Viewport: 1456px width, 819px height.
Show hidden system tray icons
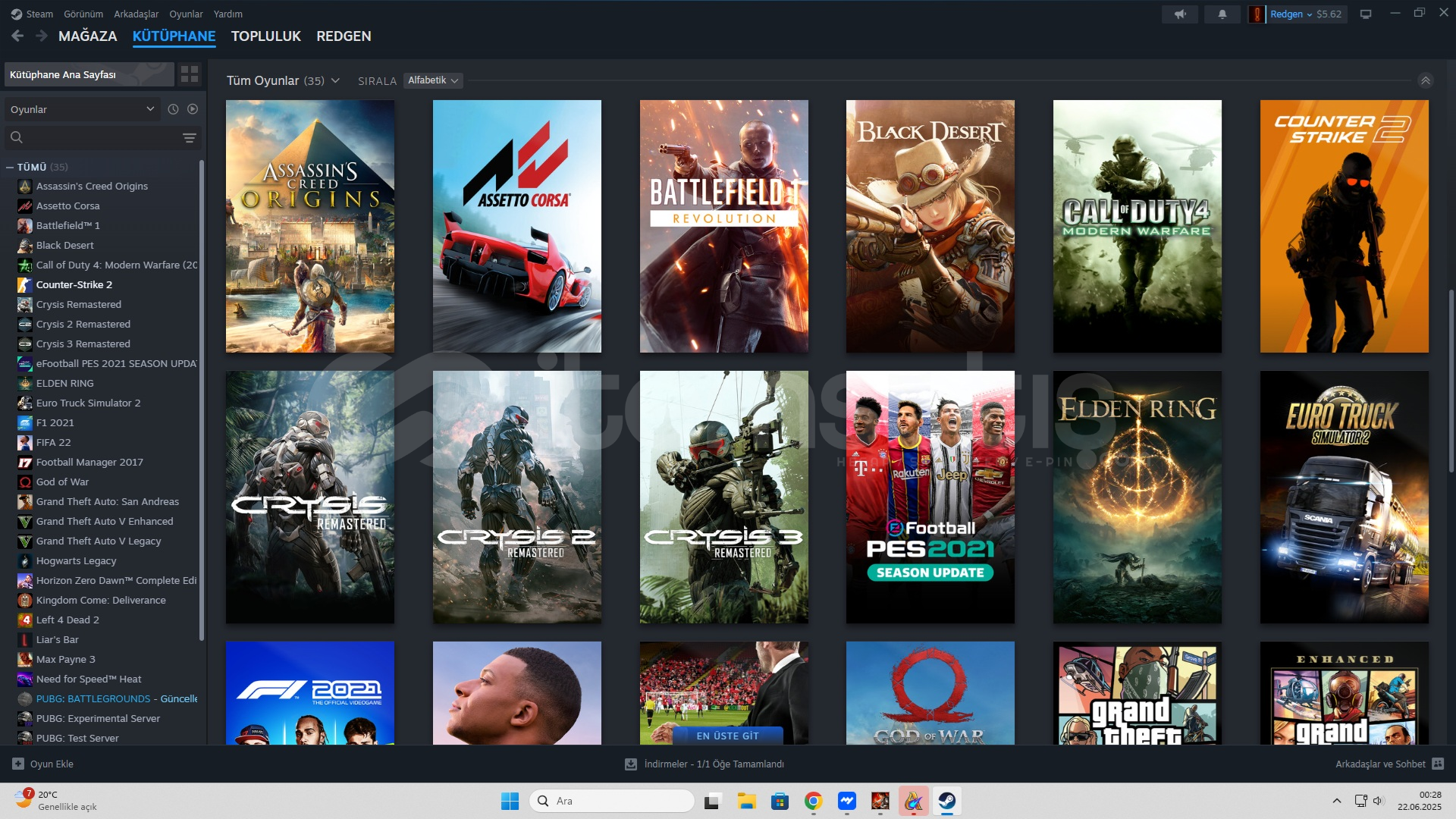pos(1337,801)
